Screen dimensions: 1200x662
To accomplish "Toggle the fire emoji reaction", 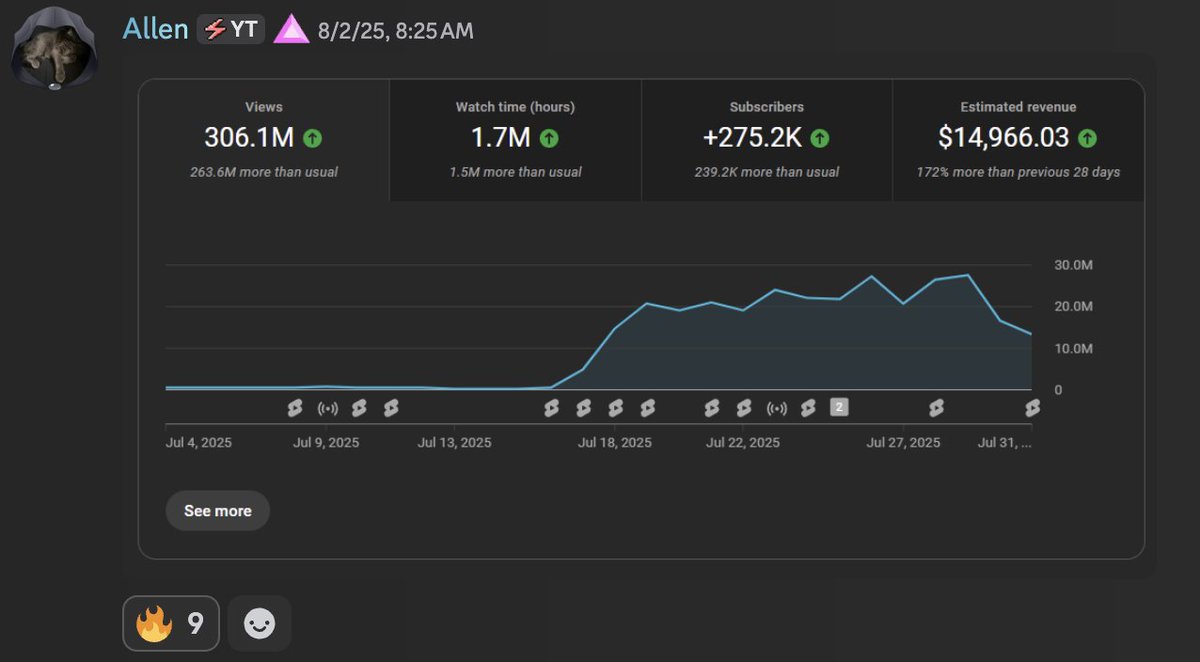I will pos(170,622).
